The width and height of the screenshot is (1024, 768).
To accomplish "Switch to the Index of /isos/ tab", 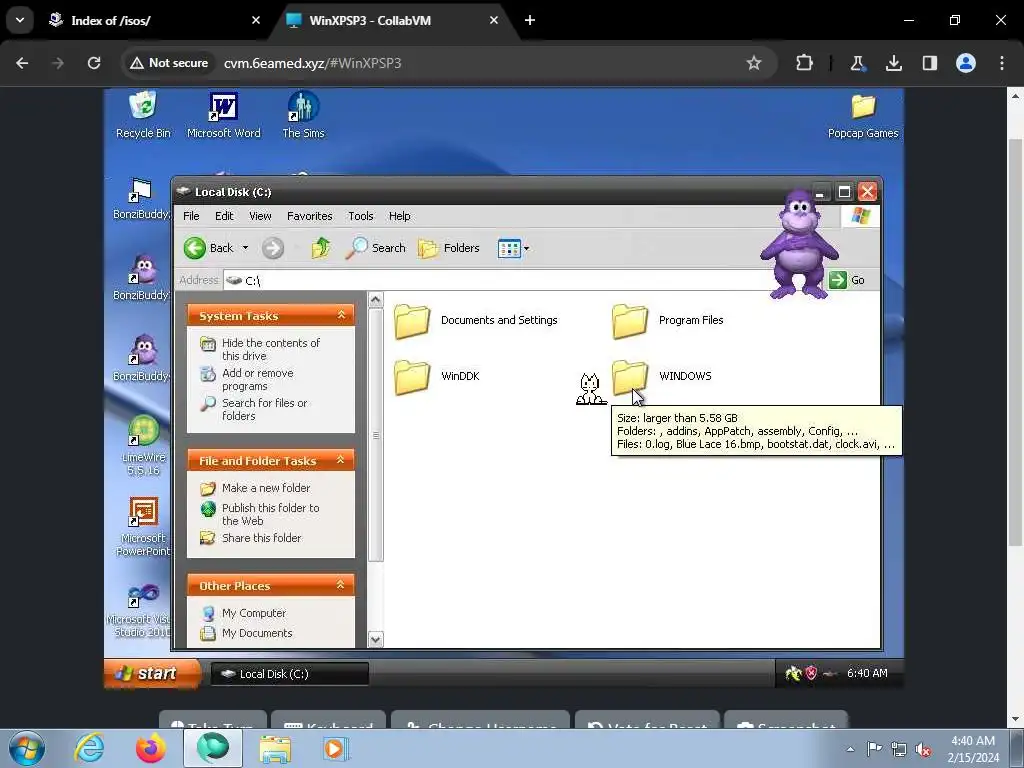I will click(x=153, y=20).
